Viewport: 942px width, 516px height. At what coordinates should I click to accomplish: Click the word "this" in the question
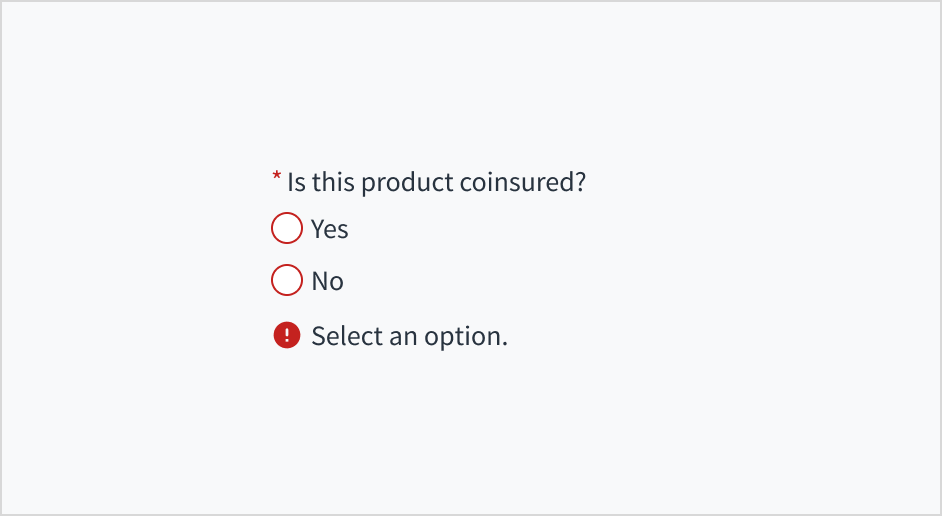pyautogui.click(x=333, y=183)
